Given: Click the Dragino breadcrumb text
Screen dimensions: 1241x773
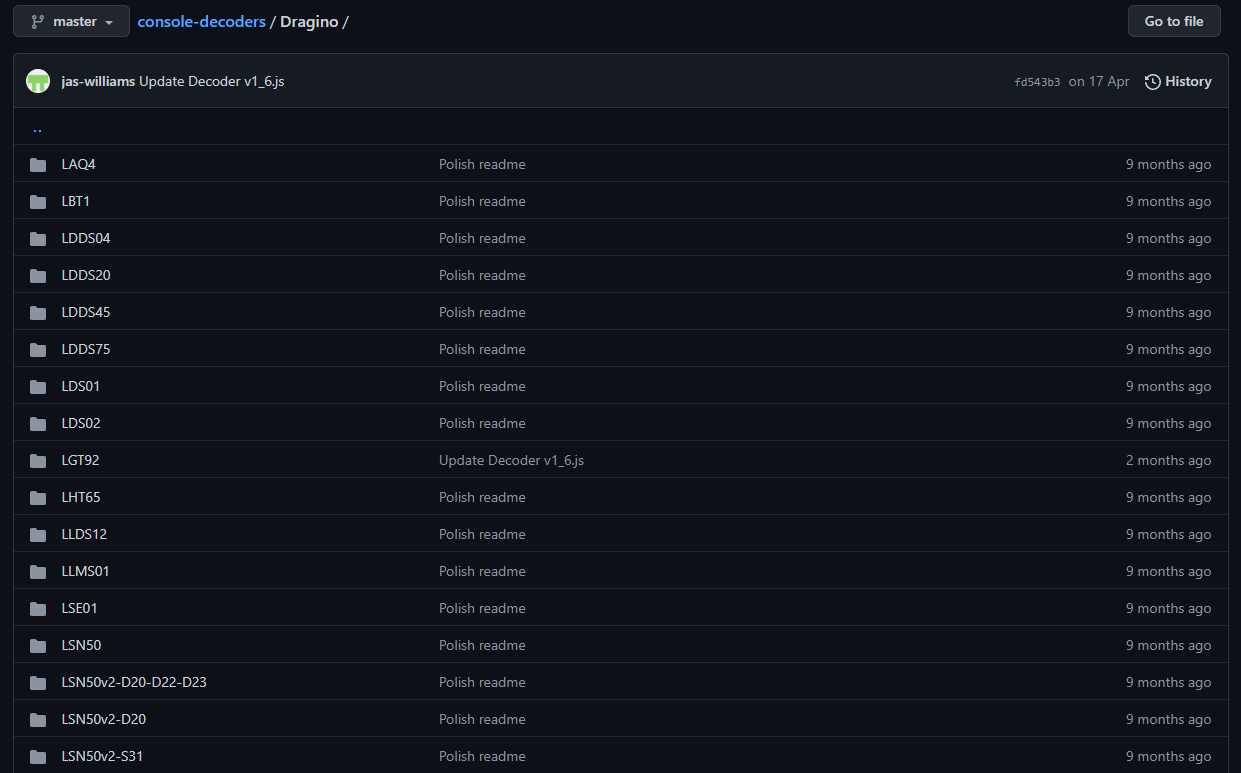Looking at the screenshot, I should click(309, 21).
